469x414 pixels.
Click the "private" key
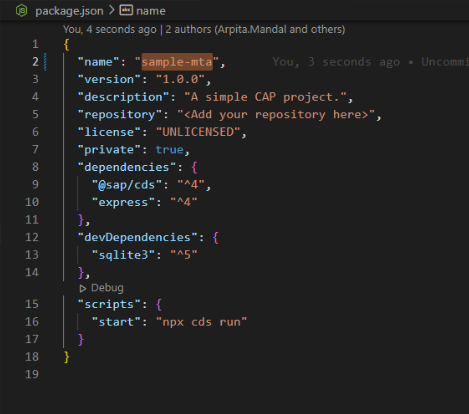(x=109, y=150)
